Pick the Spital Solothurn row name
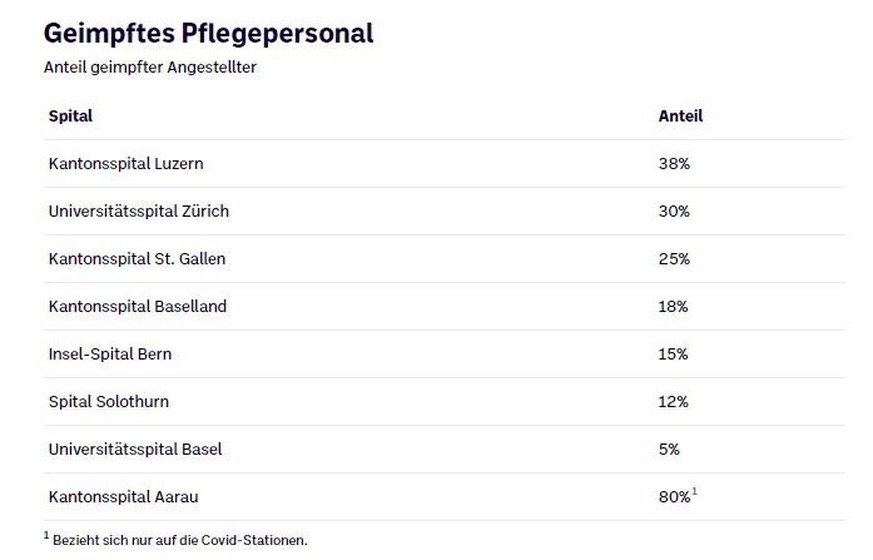 click(108, 402)
